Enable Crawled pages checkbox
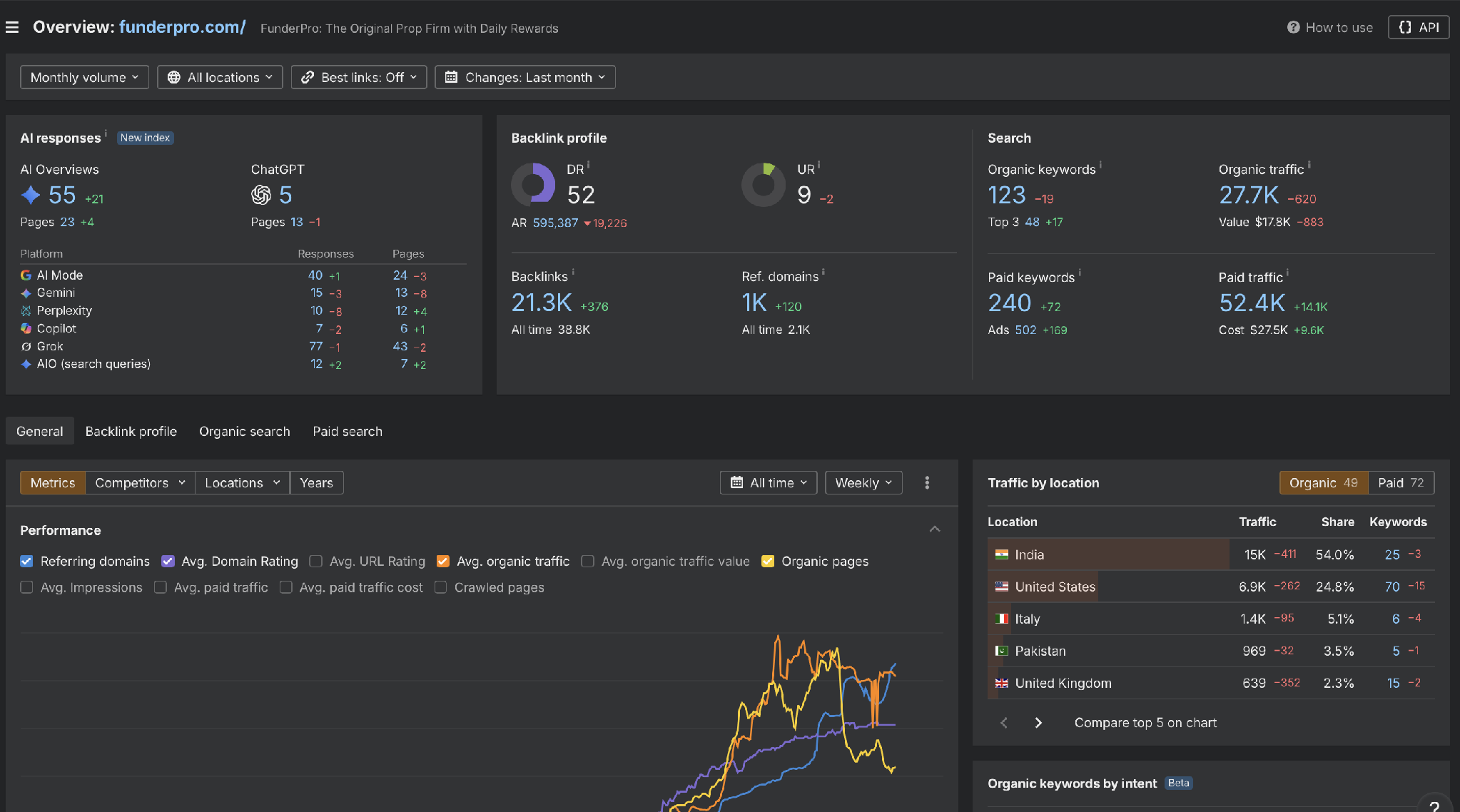This screenshot has width=1460, height=812. 440,587
